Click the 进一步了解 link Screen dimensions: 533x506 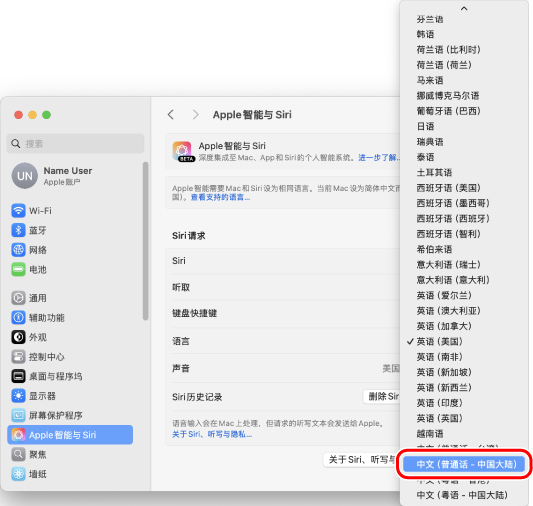[x=379, y=158]
